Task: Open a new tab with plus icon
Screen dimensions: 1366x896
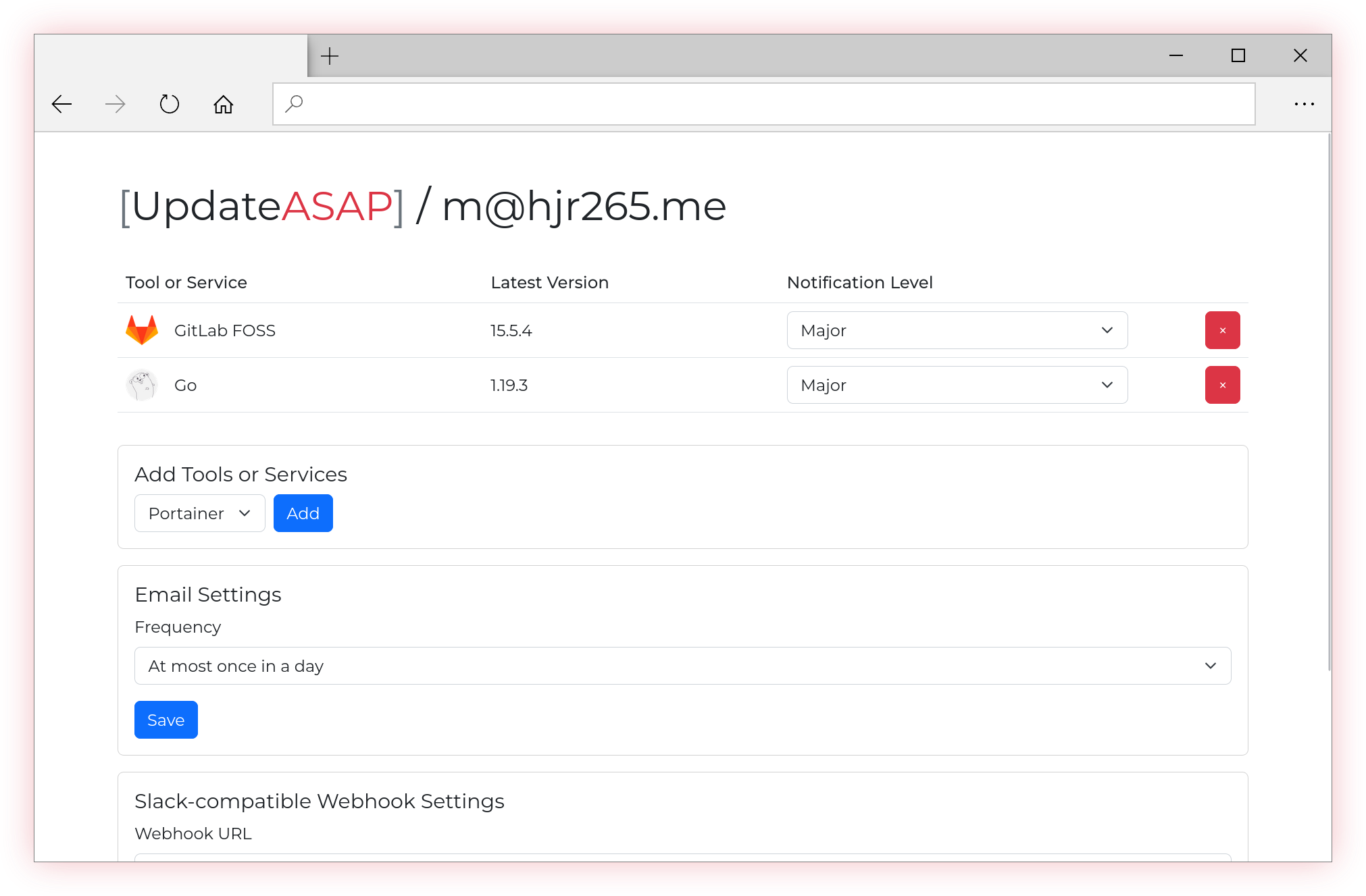Action: [x=330, y=56]
